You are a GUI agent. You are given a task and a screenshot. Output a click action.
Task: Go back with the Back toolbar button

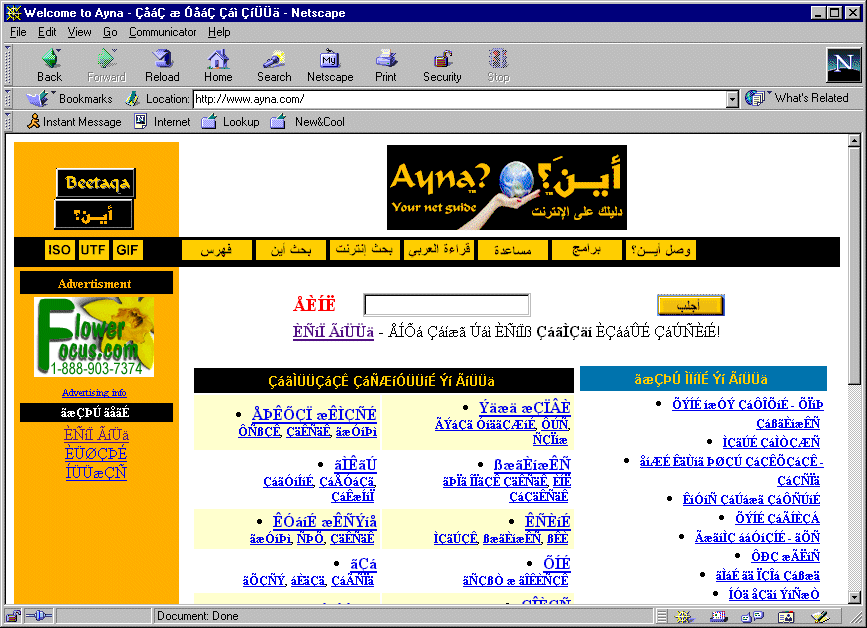tap(50, 66)
